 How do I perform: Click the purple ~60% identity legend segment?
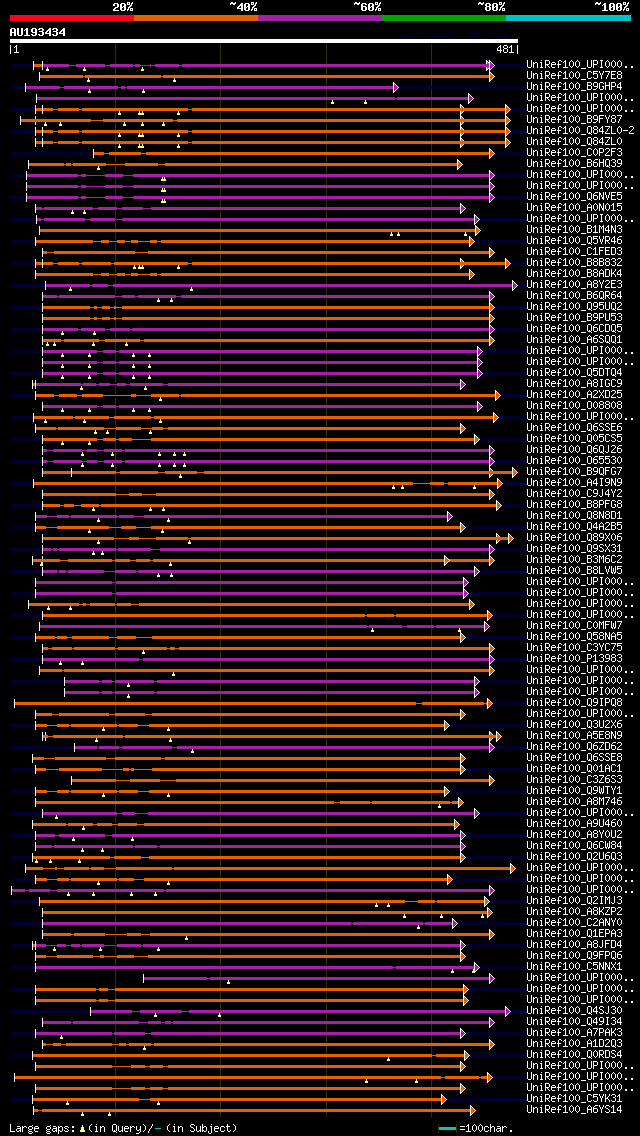pos(320,17)
